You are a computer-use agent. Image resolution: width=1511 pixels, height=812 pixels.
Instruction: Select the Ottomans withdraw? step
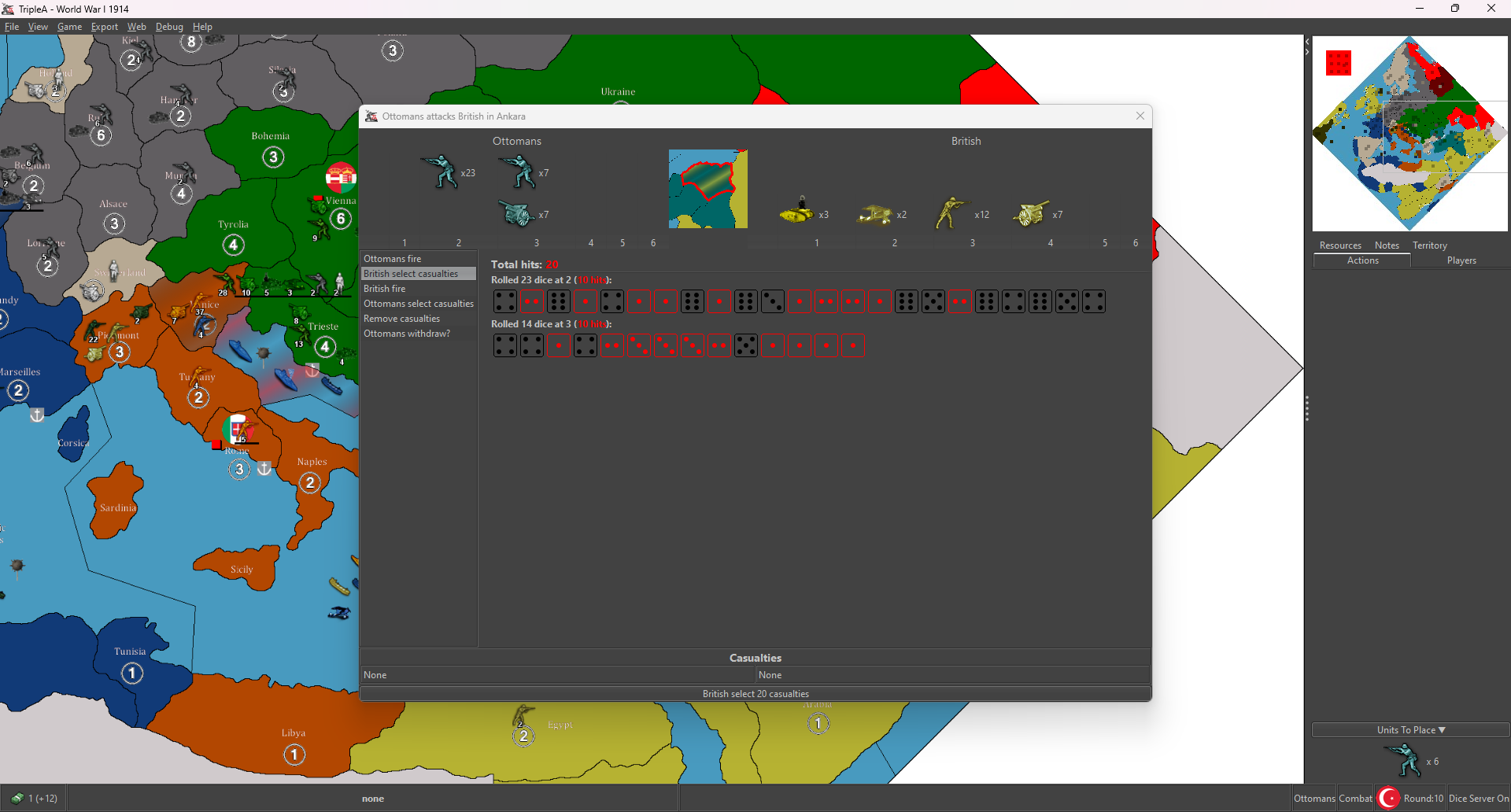418,334
